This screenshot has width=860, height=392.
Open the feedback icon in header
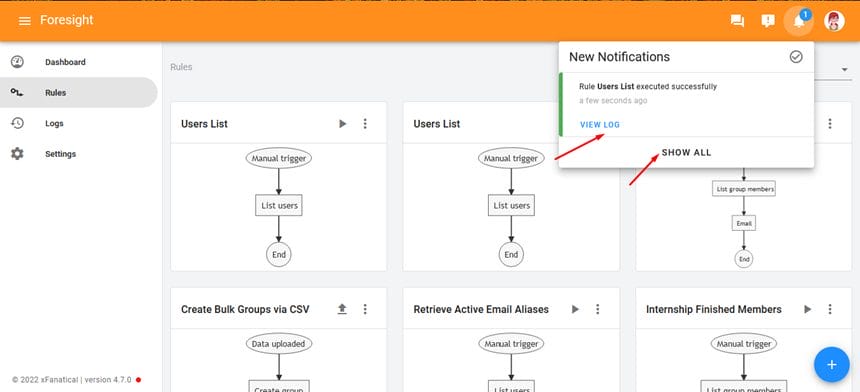coord(768,21)
